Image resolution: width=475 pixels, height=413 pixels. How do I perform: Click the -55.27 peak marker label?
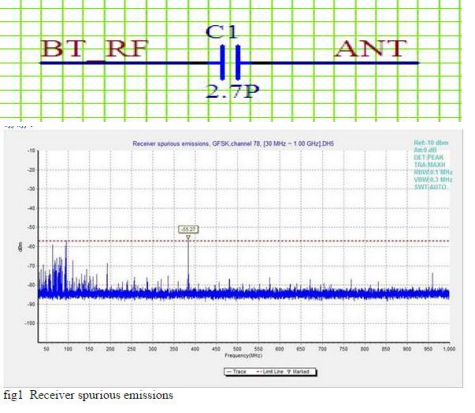pyautogui.click(x=188, y=229)
